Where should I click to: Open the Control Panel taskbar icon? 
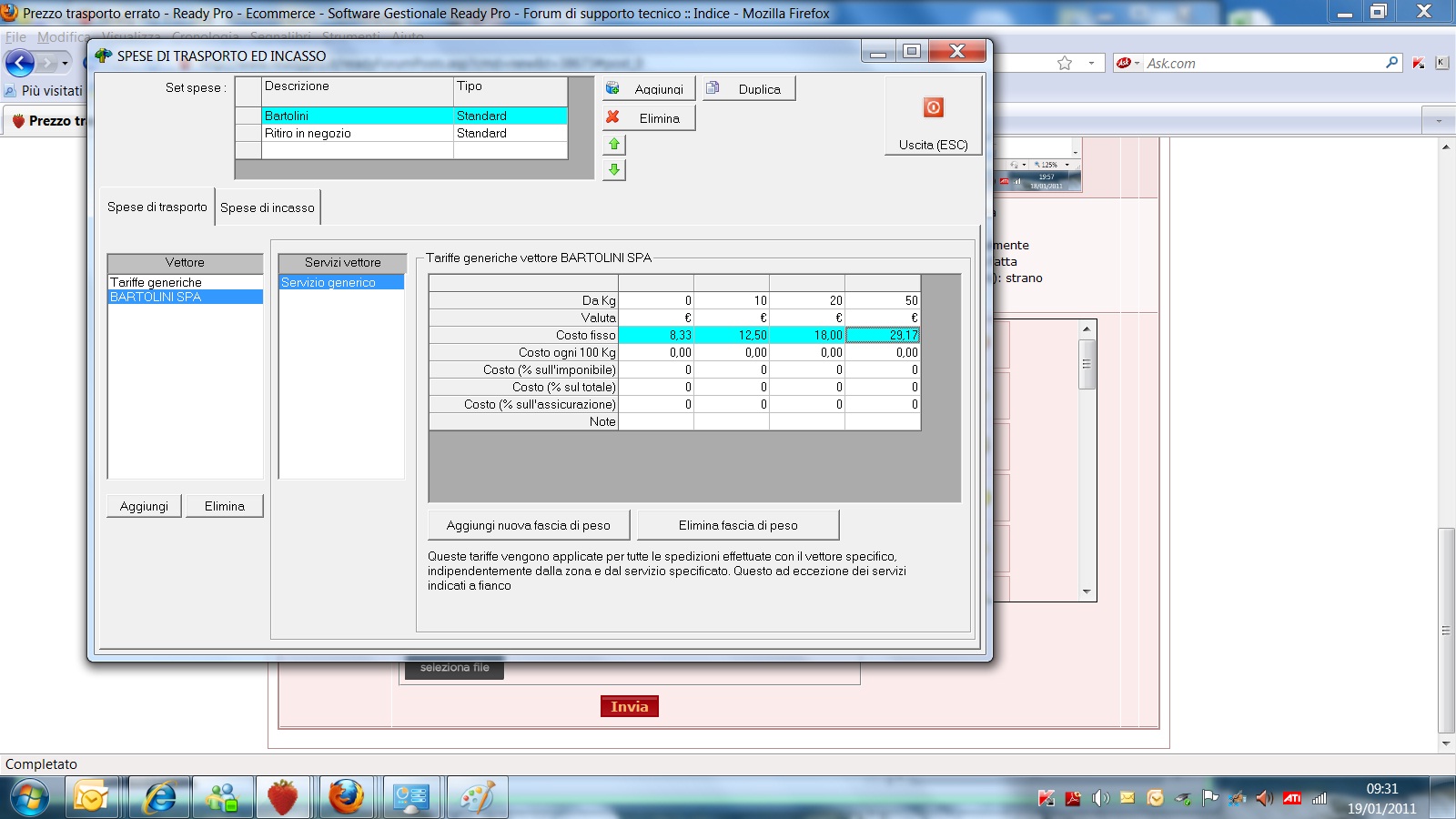(x=411, y=798)
